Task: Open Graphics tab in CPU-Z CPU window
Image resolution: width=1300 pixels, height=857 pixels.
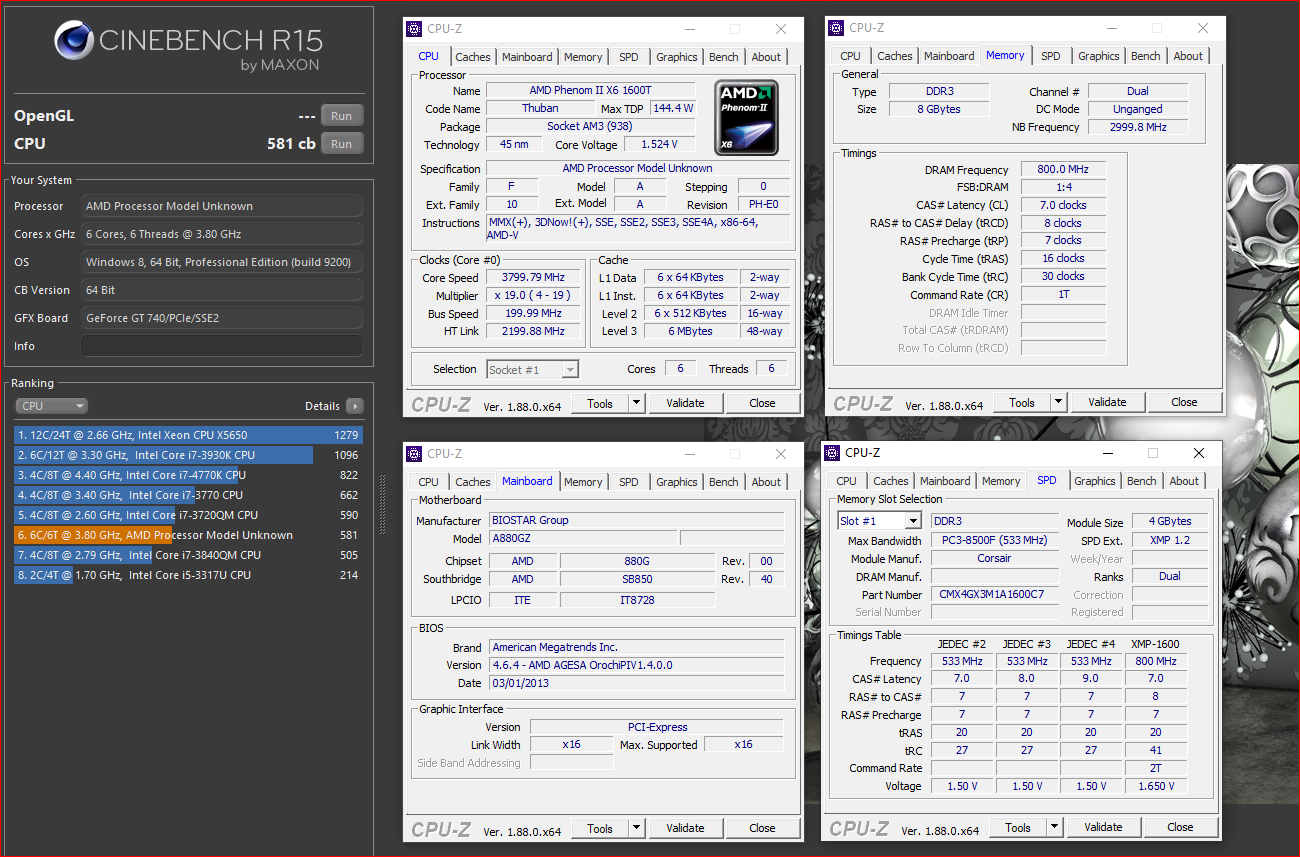Action: pyautogui.click(x=677, y=57)
